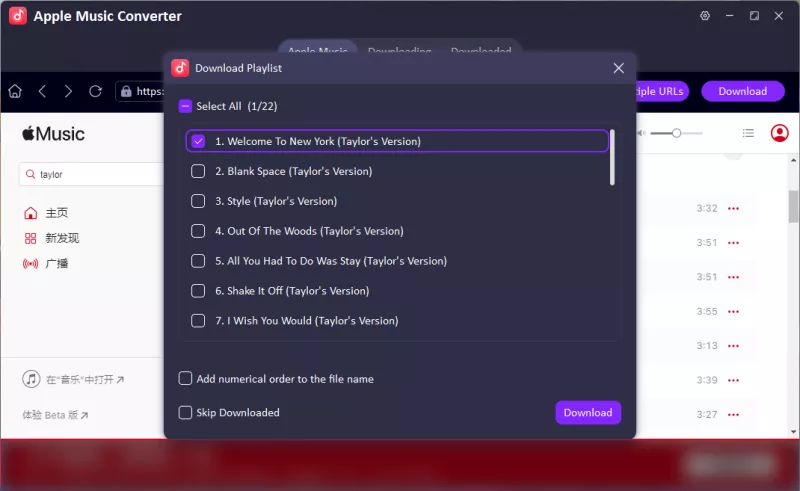Screen dimensions: 800x491
Task: Check Shake It Off (Taylor's Version)
Action: (198, 291)
